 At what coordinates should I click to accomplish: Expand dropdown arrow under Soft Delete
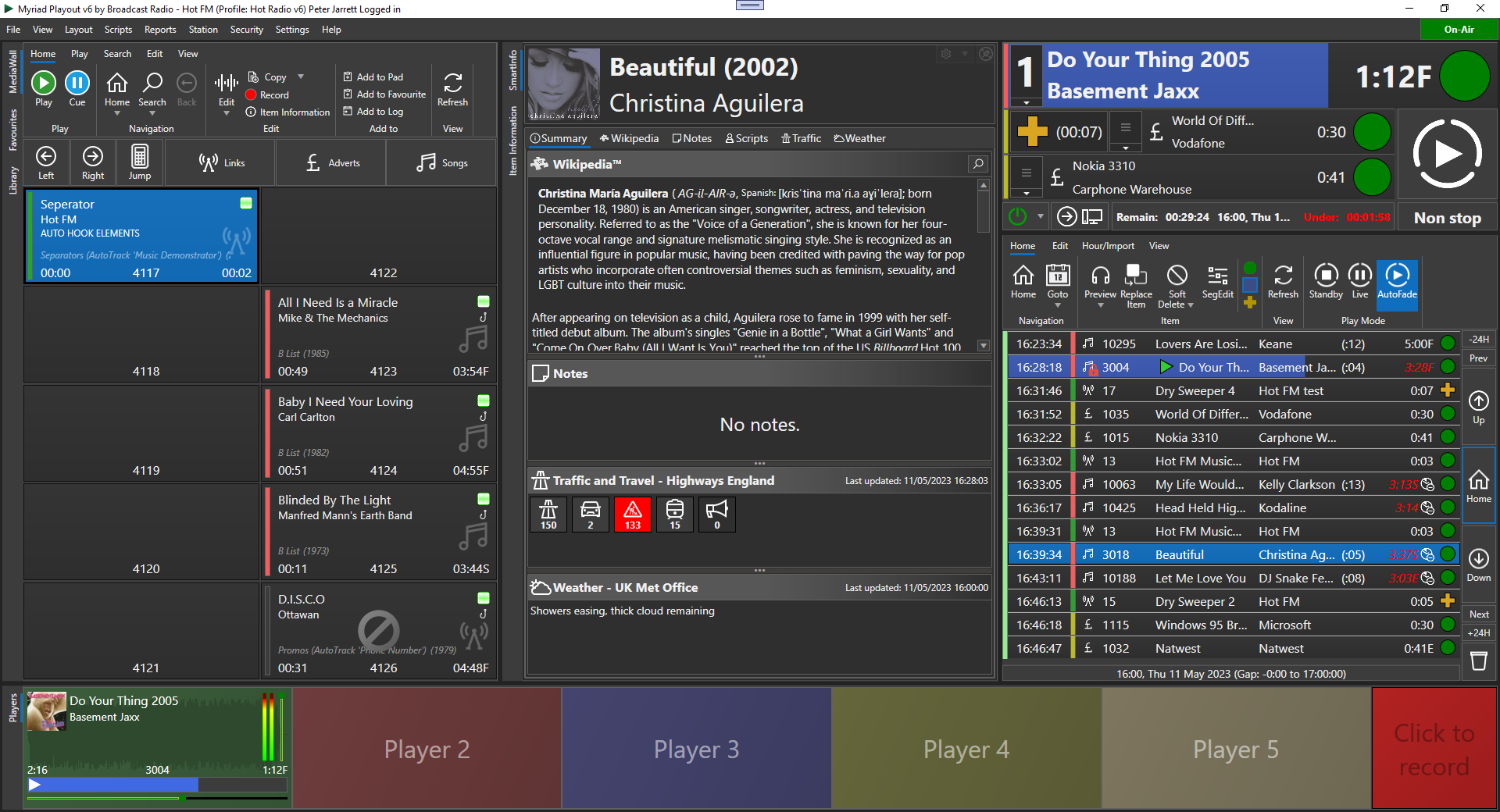pos(1190,305)
